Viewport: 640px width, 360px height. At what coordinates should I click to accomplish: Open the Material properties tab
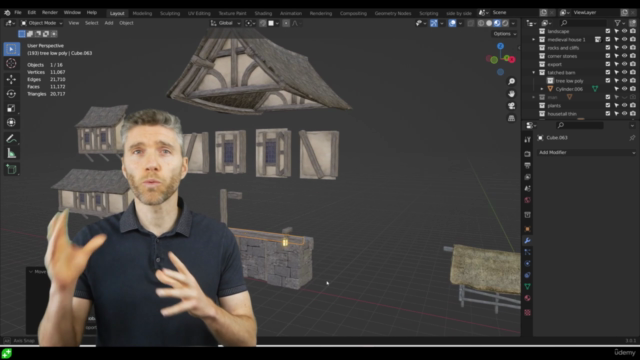coord(527,298)
